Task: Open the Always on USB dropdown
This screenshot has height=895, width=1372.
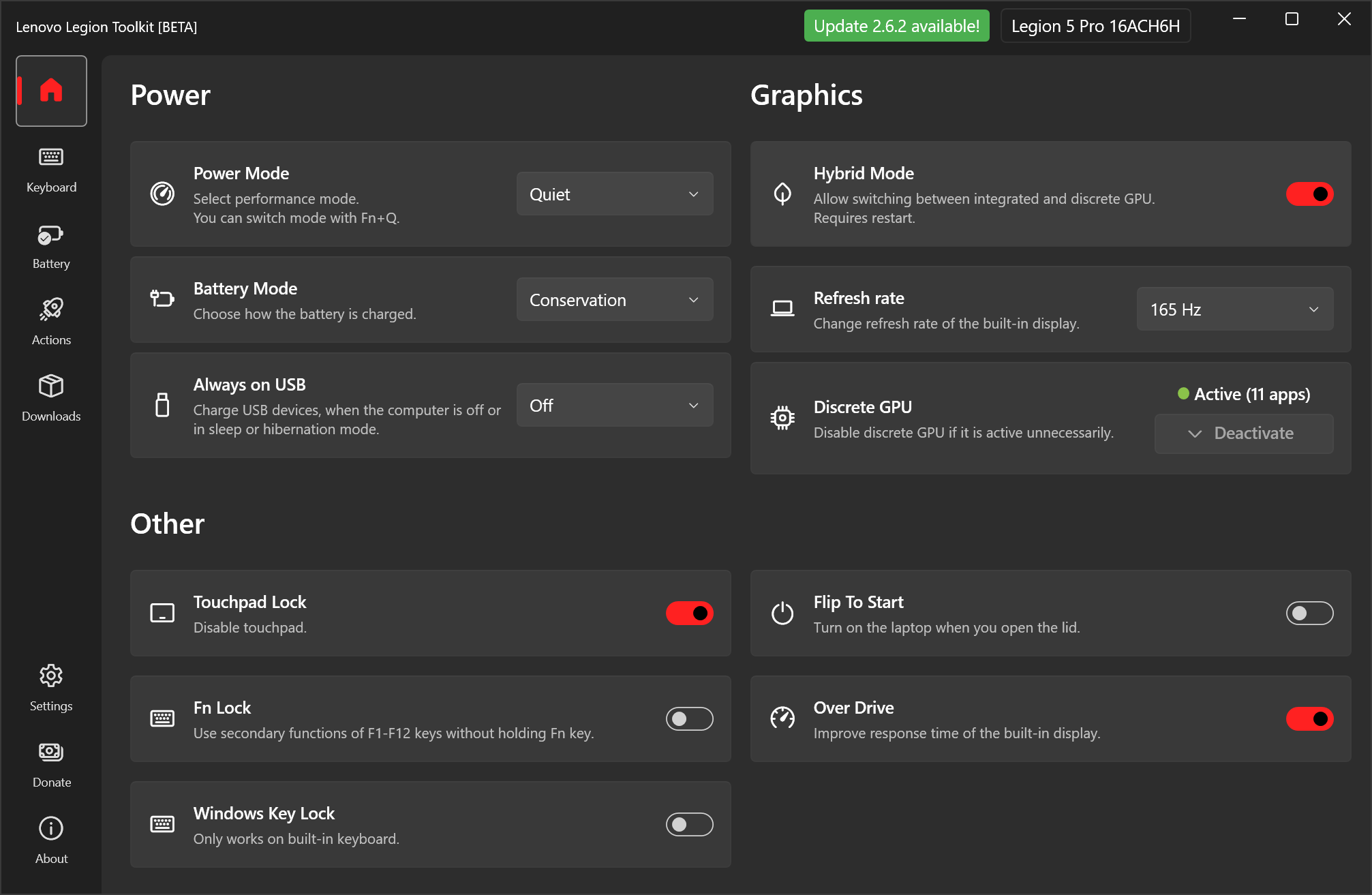Action: coord(613,404)
